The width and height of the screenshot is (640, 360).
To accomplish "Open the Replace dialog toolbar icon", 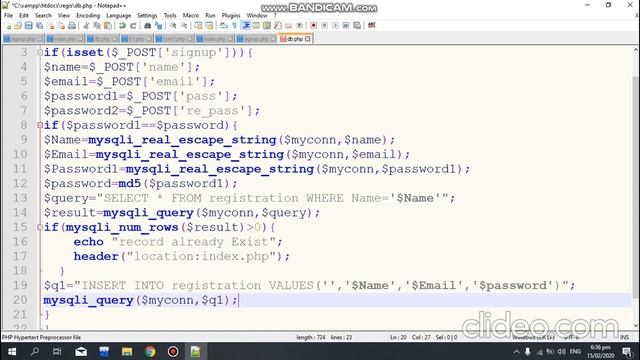I will (x=159, y=25).
